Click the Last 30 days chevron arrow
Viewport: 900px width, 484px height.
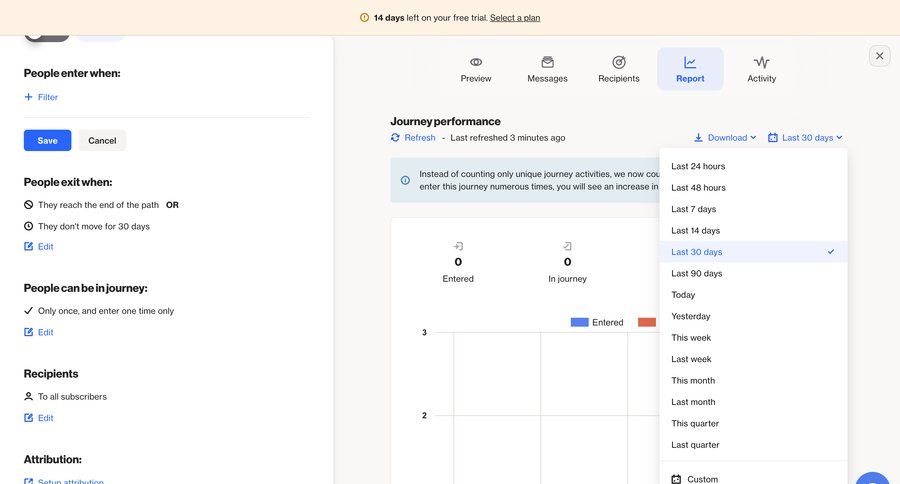[839, 138]
